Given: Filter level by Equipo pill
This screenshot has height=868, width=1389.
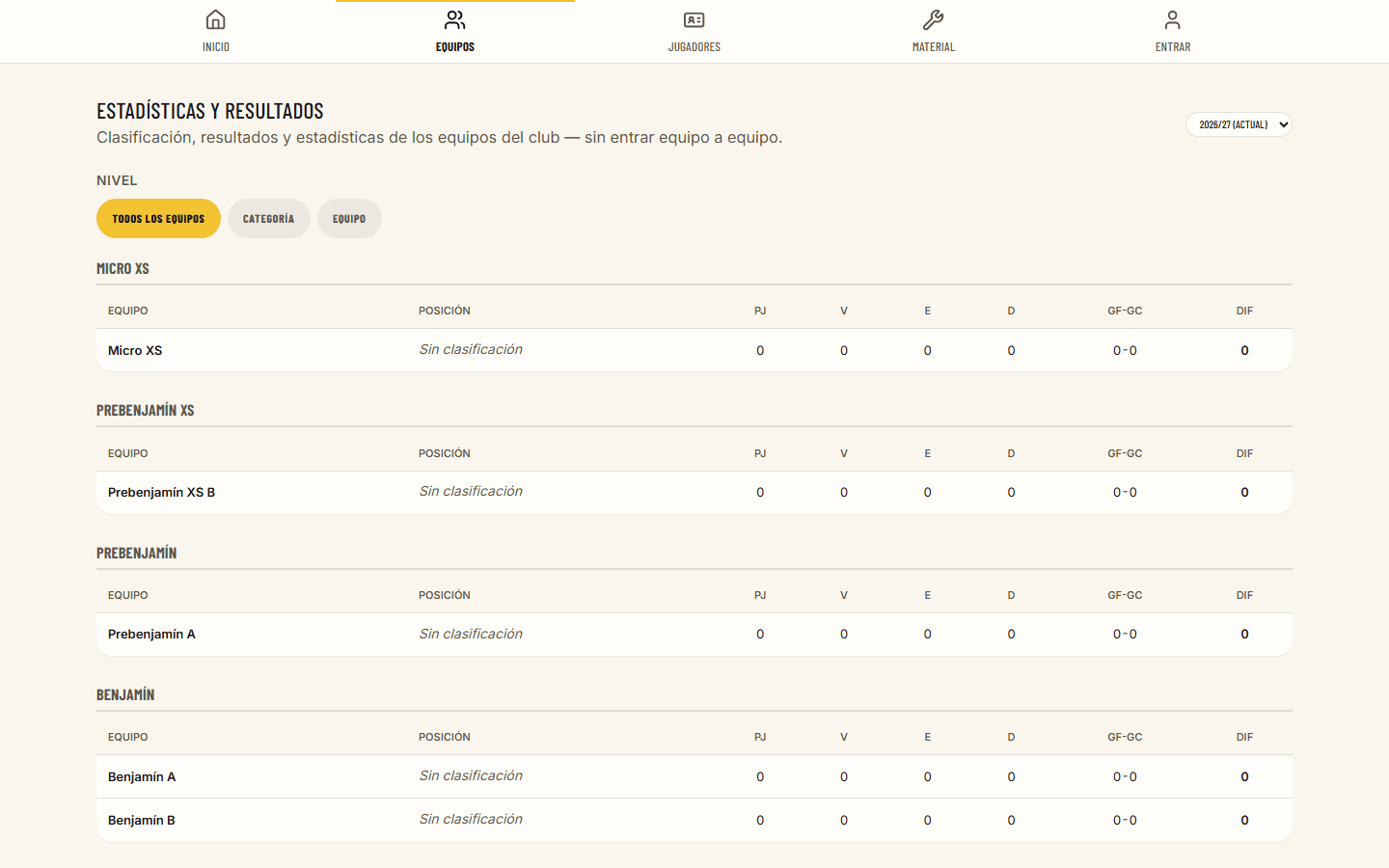Looking at the screenshot, I should click(x=349, y=219).
